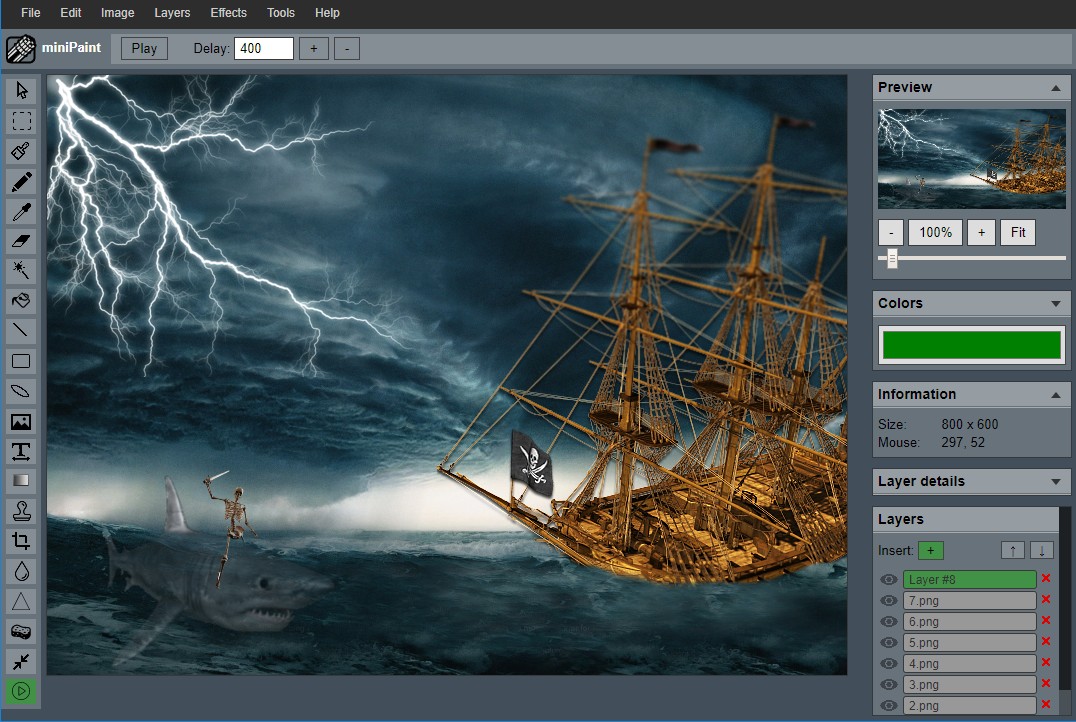1076x722 pixels.
Task: Pick the Text tool
Action: pos(21,451)
